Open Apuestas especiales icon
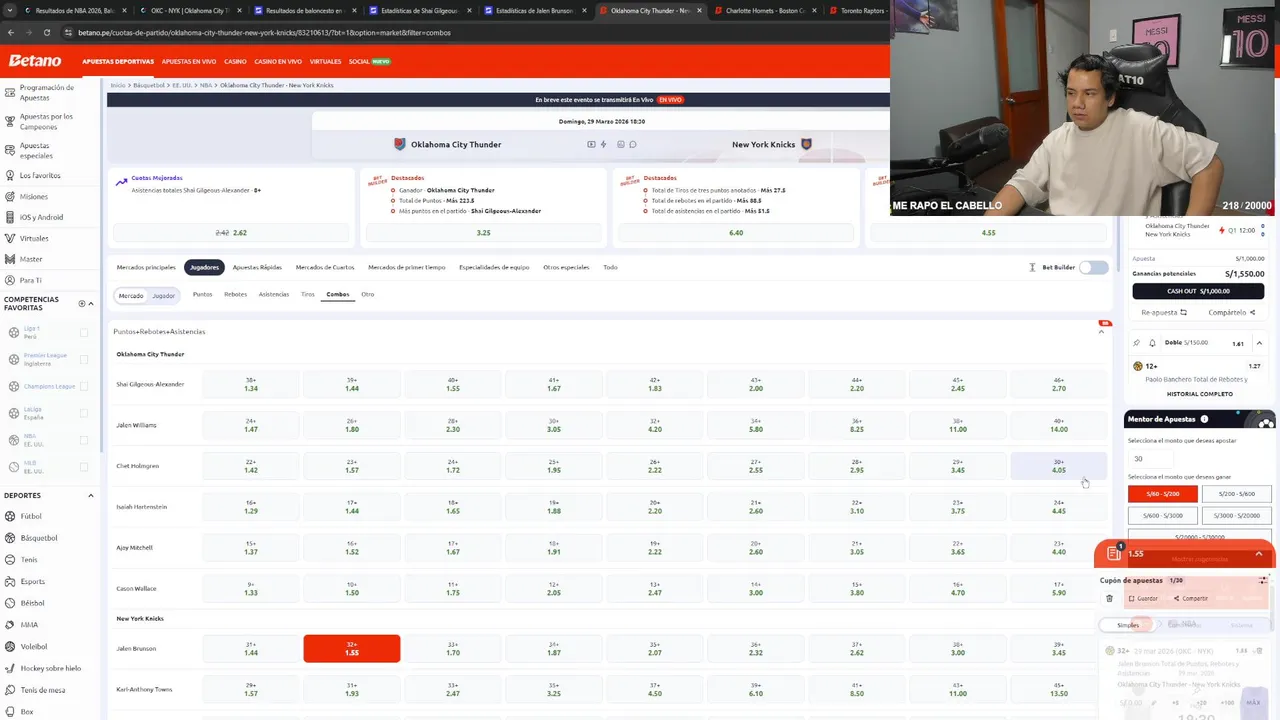Viewport: 1280px width, 720px height. click(x=10, y=150)
